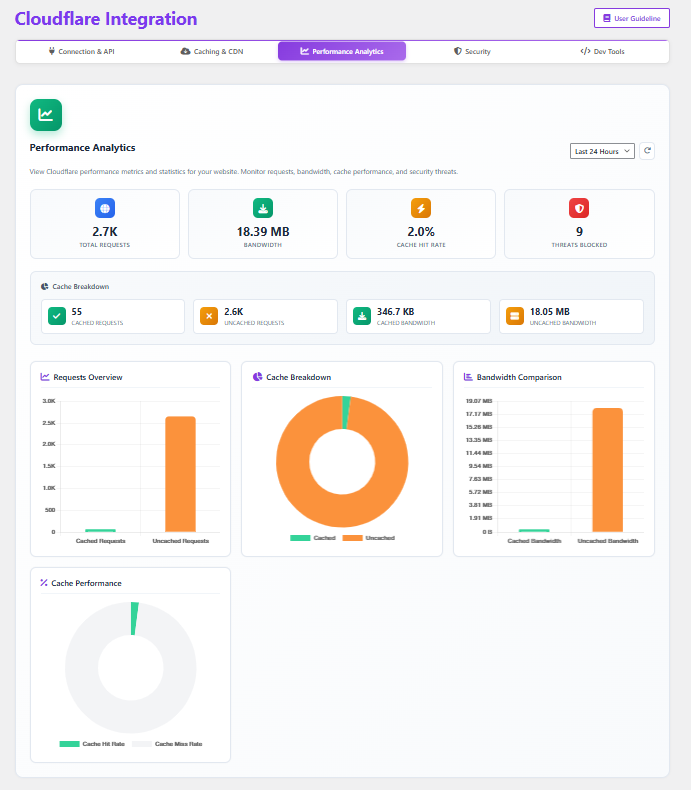Click the orange X Uncached Requests icon
691x790 pixels.
click(x=209, y=316)
